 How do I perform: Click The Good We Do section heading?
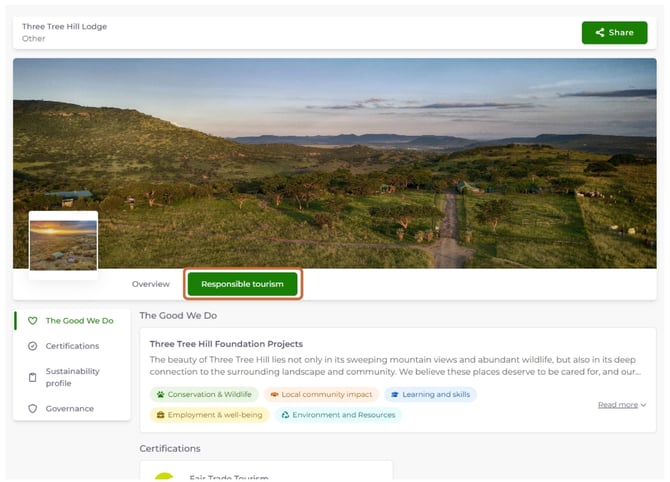tap(178, 315)
